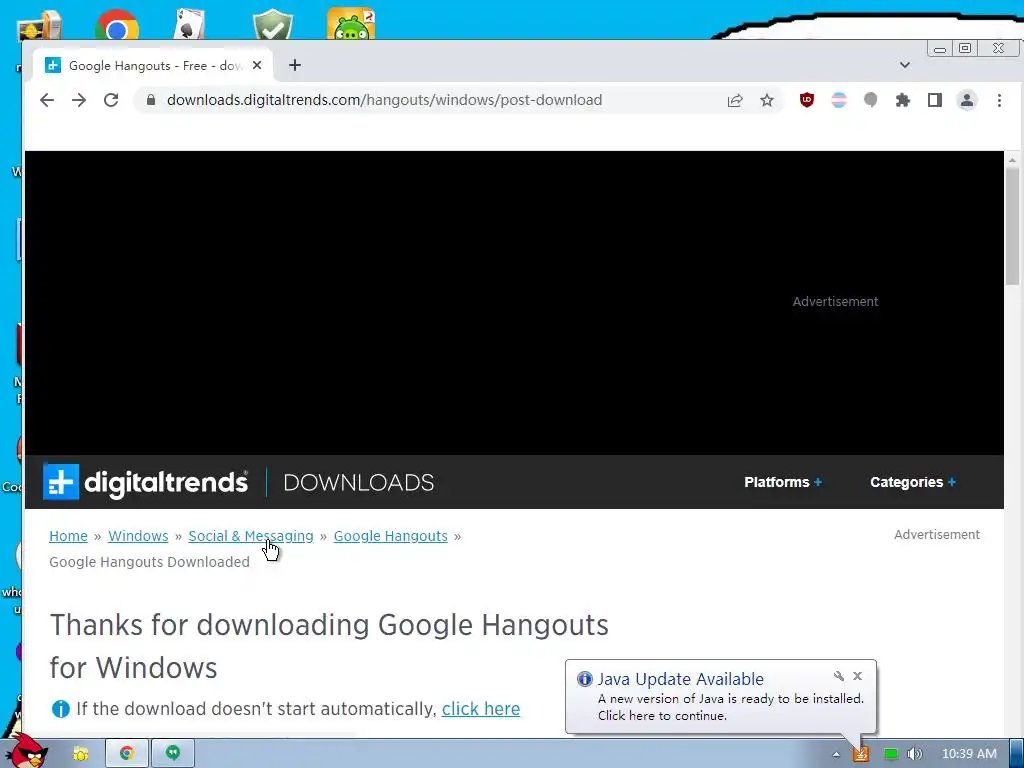Click the 'click here' download link
This screenshot has height=768, width=1024.
tap(481, 709)
